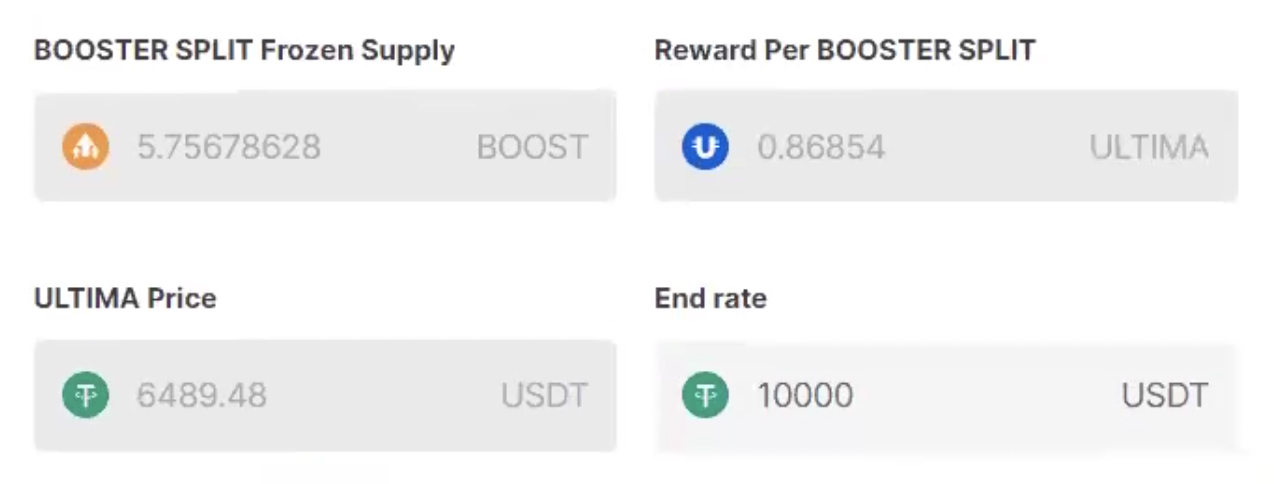Click the 6489.48 price value

point(202,395)
